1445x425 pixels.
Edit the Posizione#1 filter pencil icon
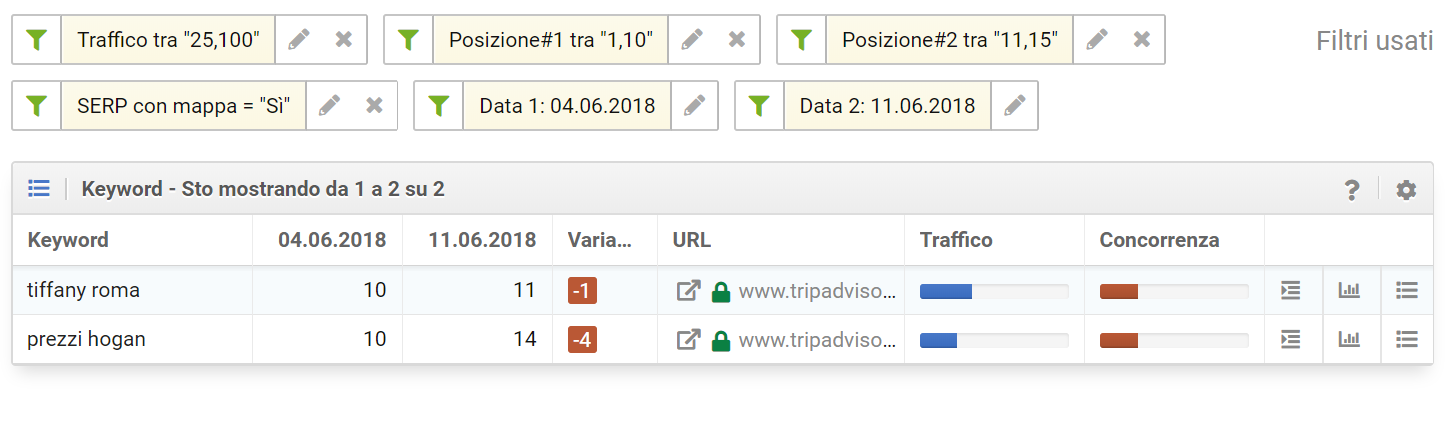[x=691, y=40]
